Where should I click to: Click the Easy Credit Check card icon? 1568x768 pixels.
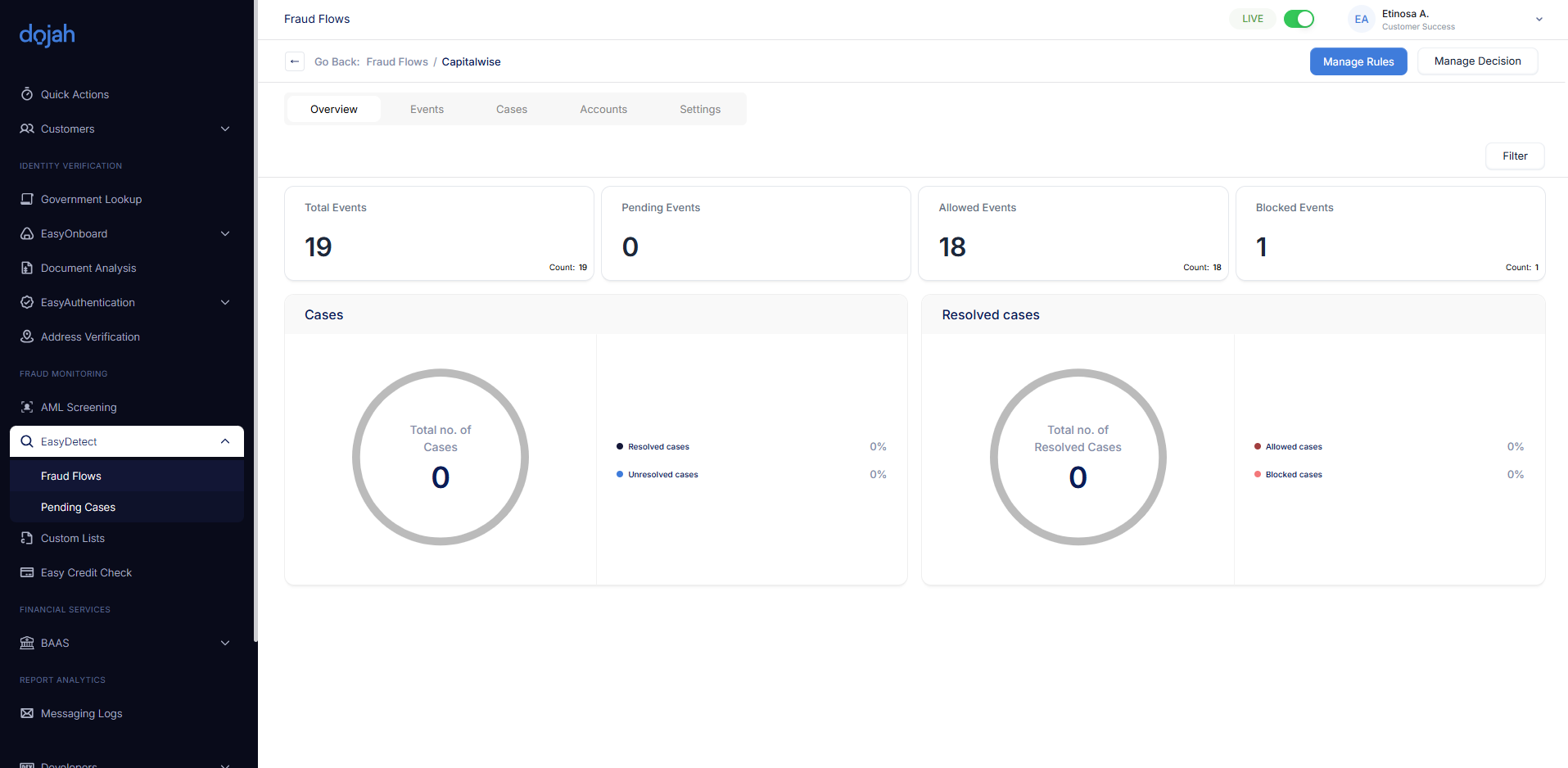(27, 572)
